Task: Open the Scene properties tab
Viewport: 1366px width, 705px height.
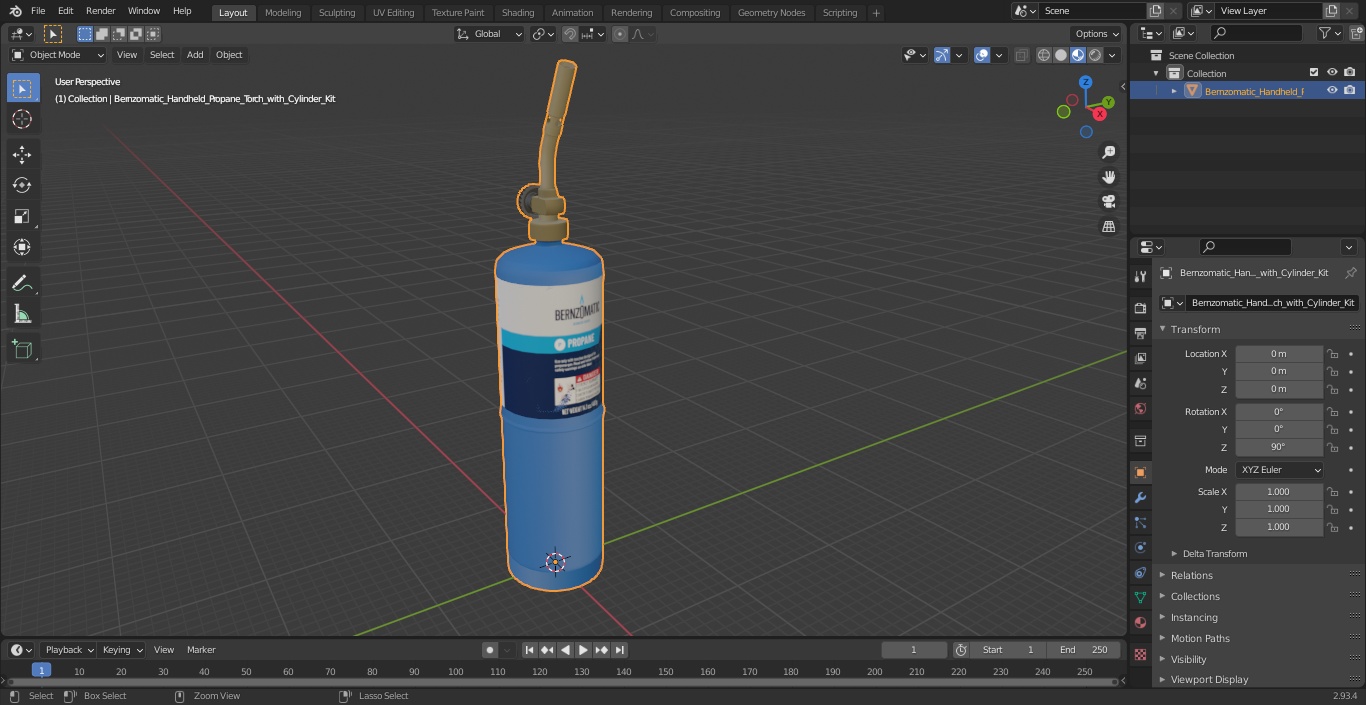Action: 1140,383
